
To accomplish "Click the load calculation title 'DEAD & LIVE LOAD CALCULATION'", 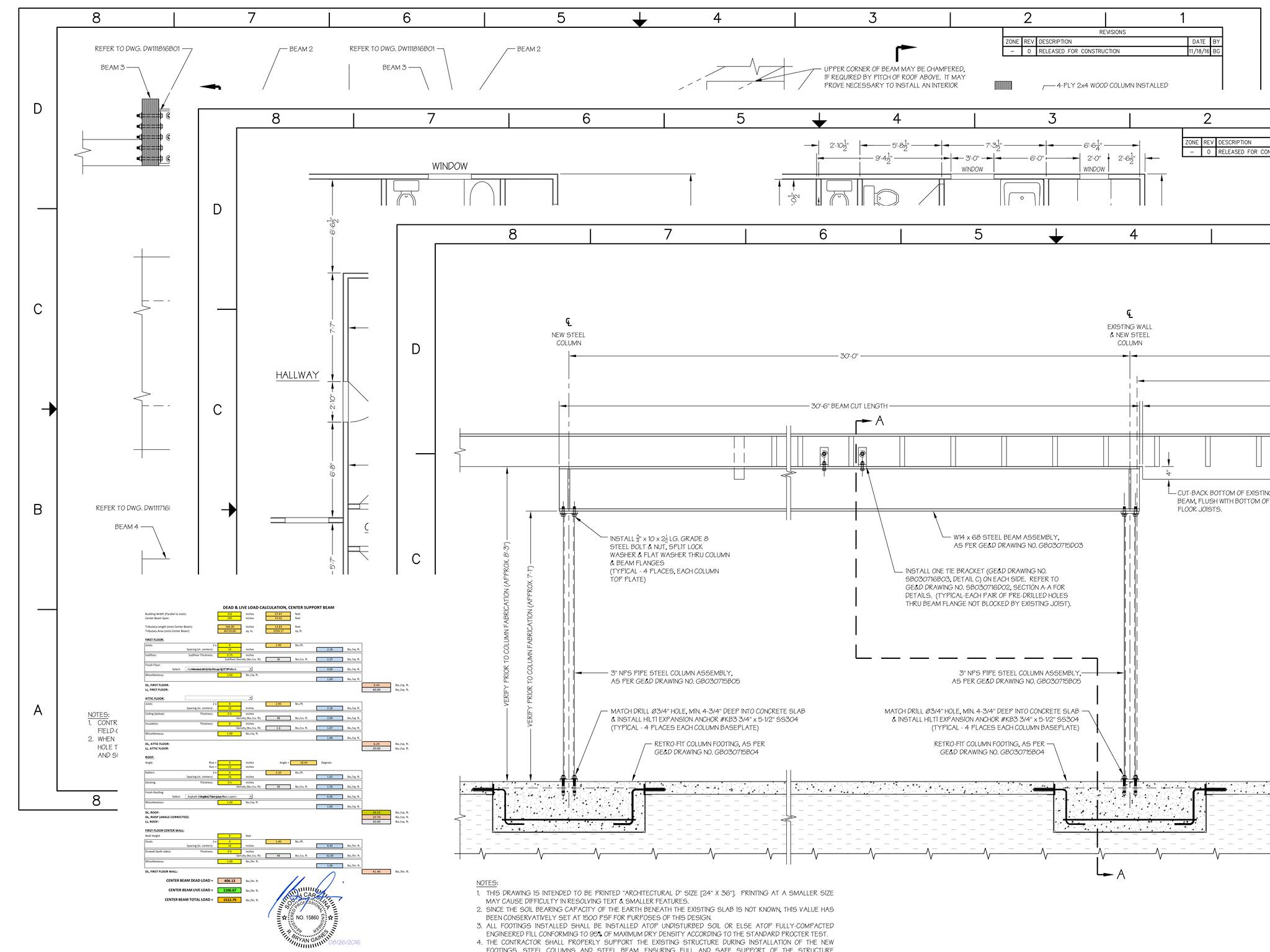I will (x=278, y=607).
